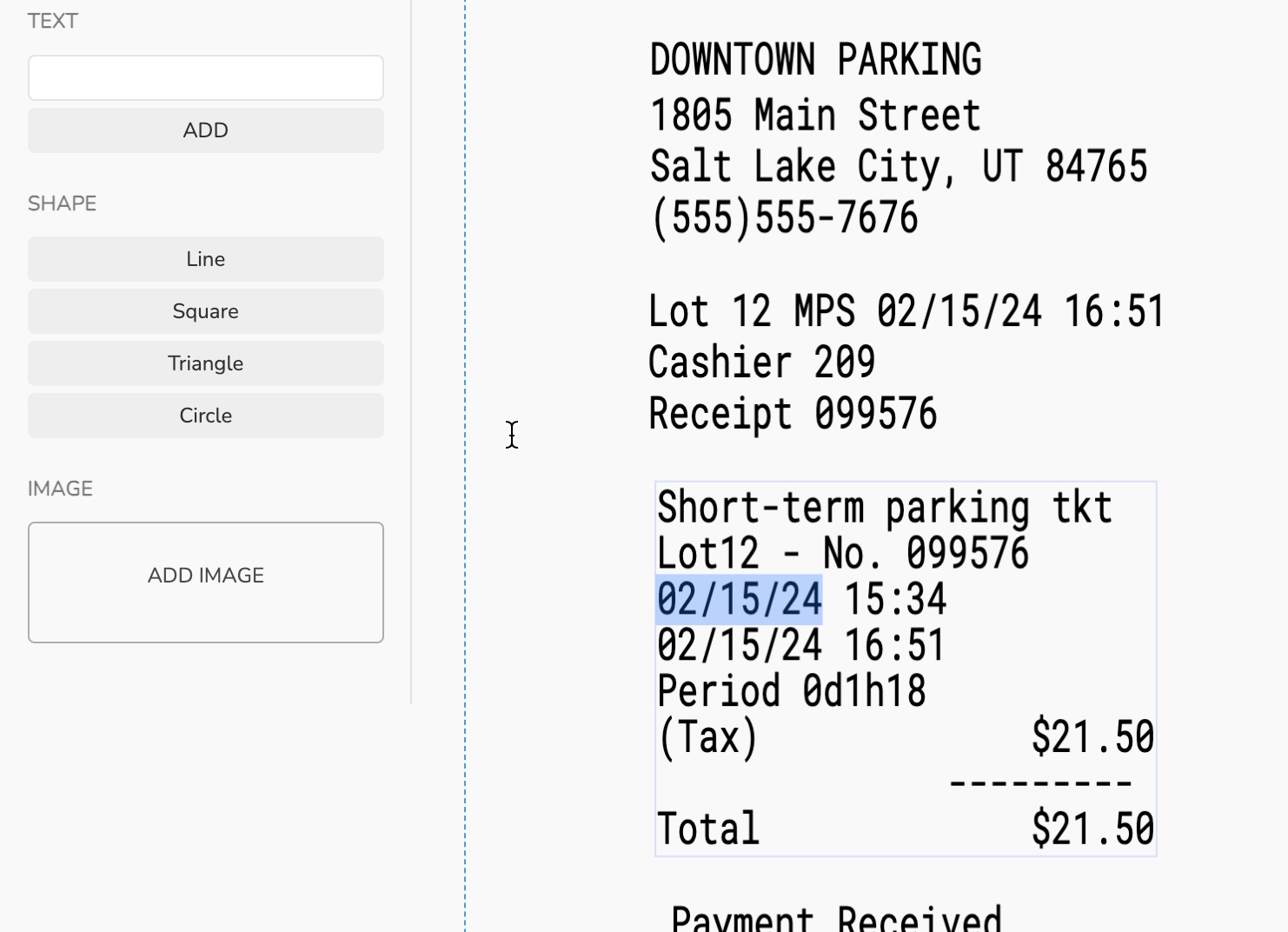Click inside the empty TEXT input field

205,77
